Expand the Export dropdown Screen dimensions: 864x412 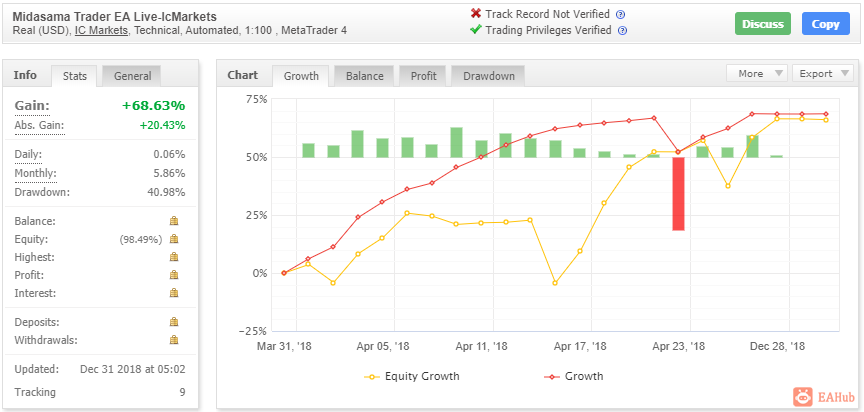pyautogui.click(x=822, y=73)
